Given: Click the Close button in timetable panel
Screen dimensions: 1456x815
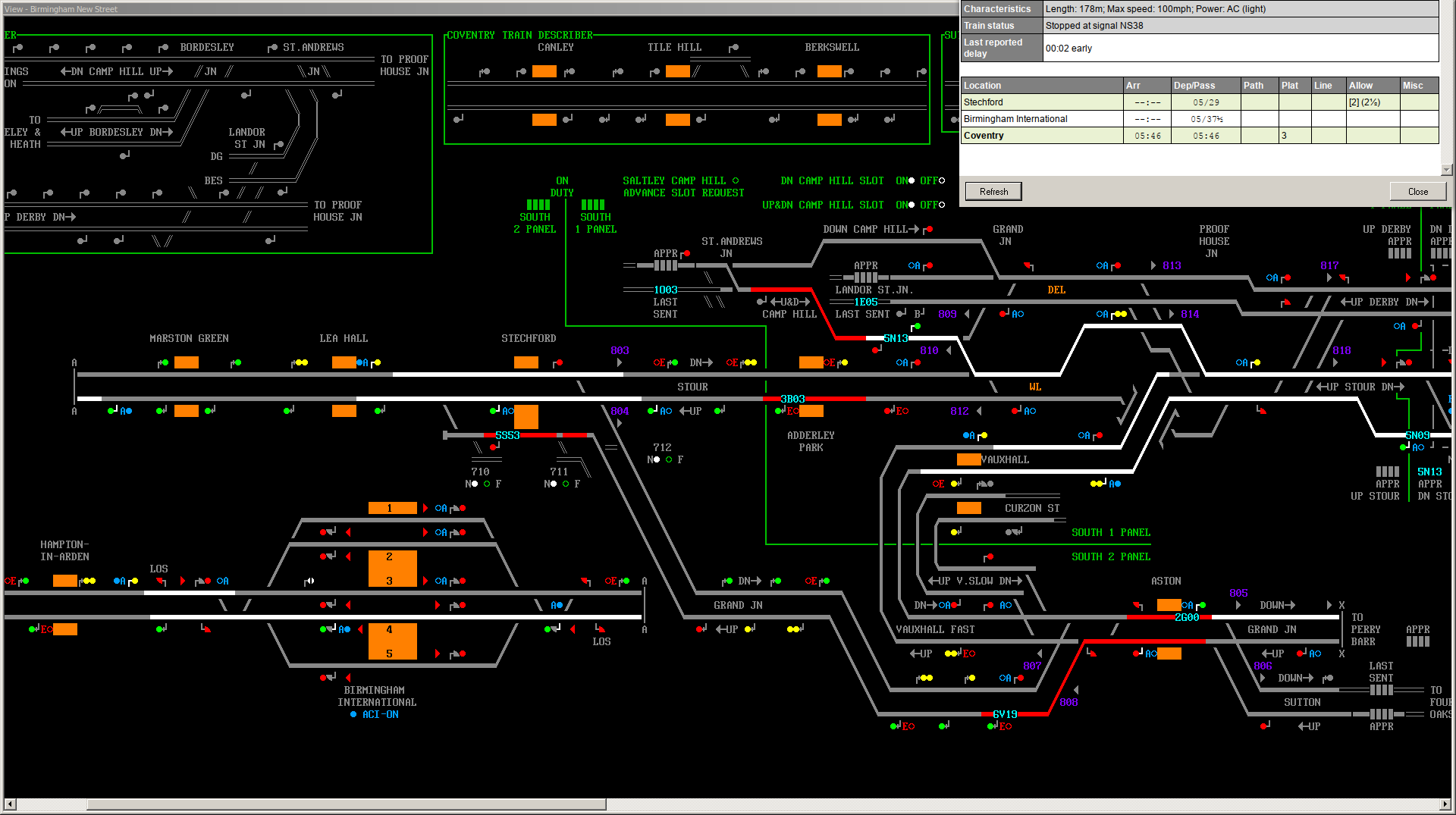Looking at the screenshot, I should [1417, 191].
